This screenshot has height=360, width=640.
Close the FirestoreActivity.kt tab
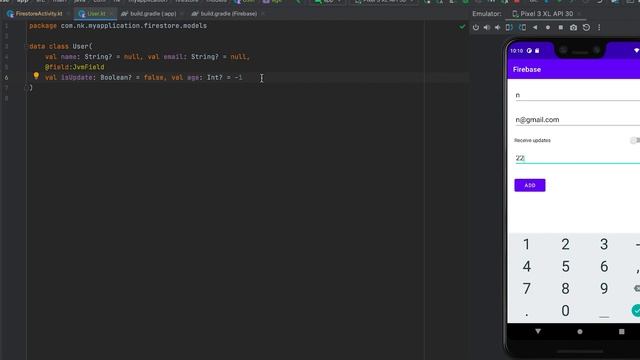[68, 14]
